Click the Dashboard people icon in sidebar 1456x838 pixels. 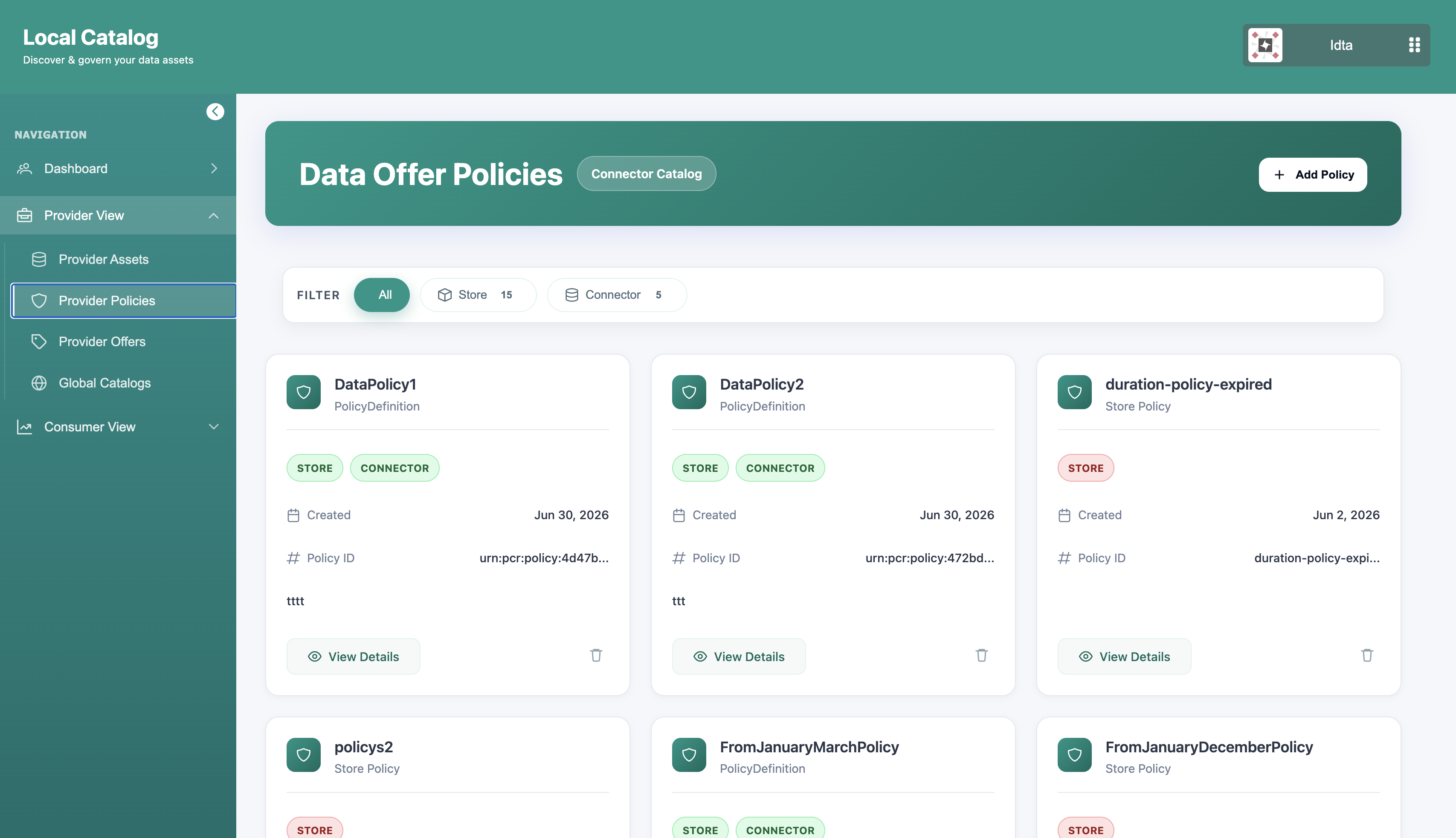24,169
